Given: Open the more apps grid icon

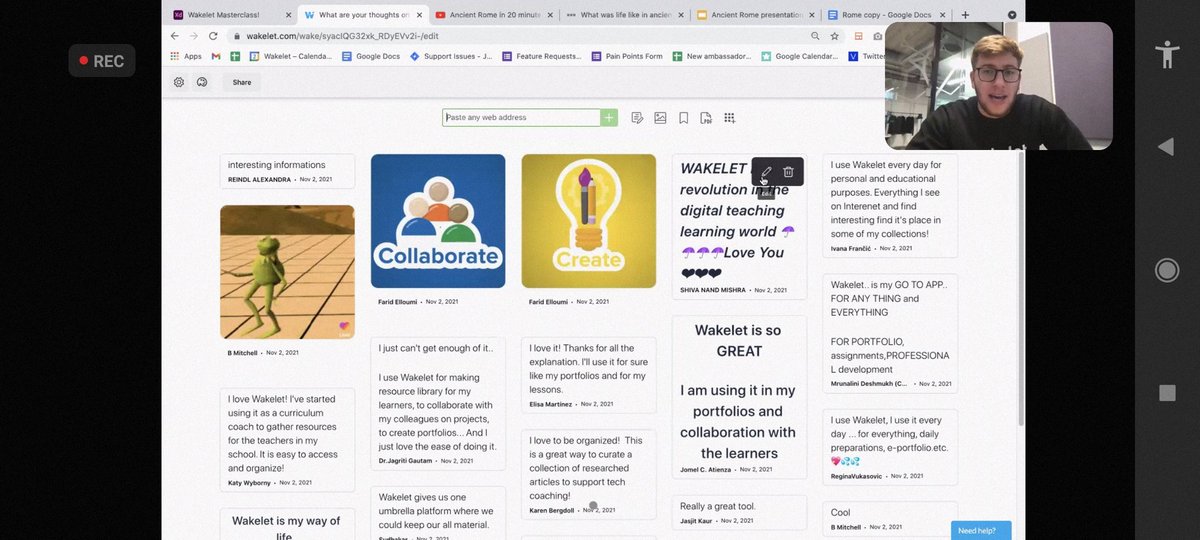Looking at the screenshot, I should coord(730,118).
